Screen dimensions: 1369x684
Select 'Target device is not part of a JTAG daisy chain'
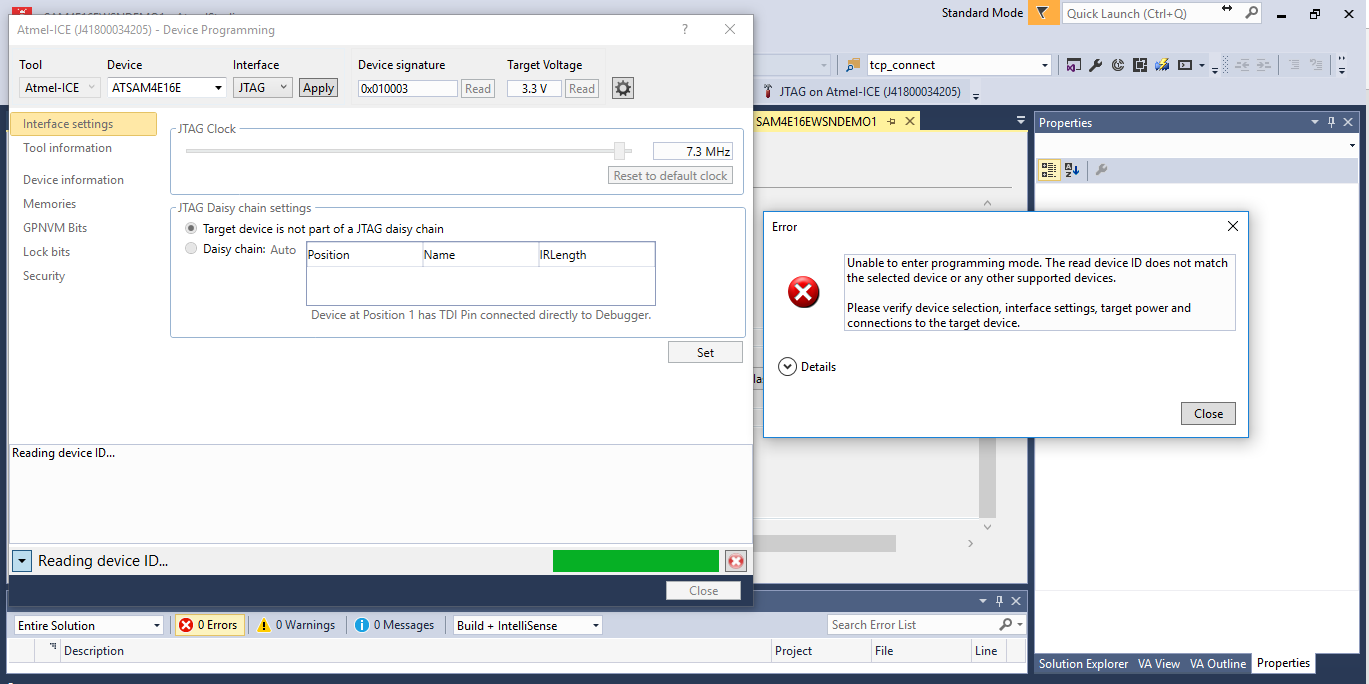point(191,229)
